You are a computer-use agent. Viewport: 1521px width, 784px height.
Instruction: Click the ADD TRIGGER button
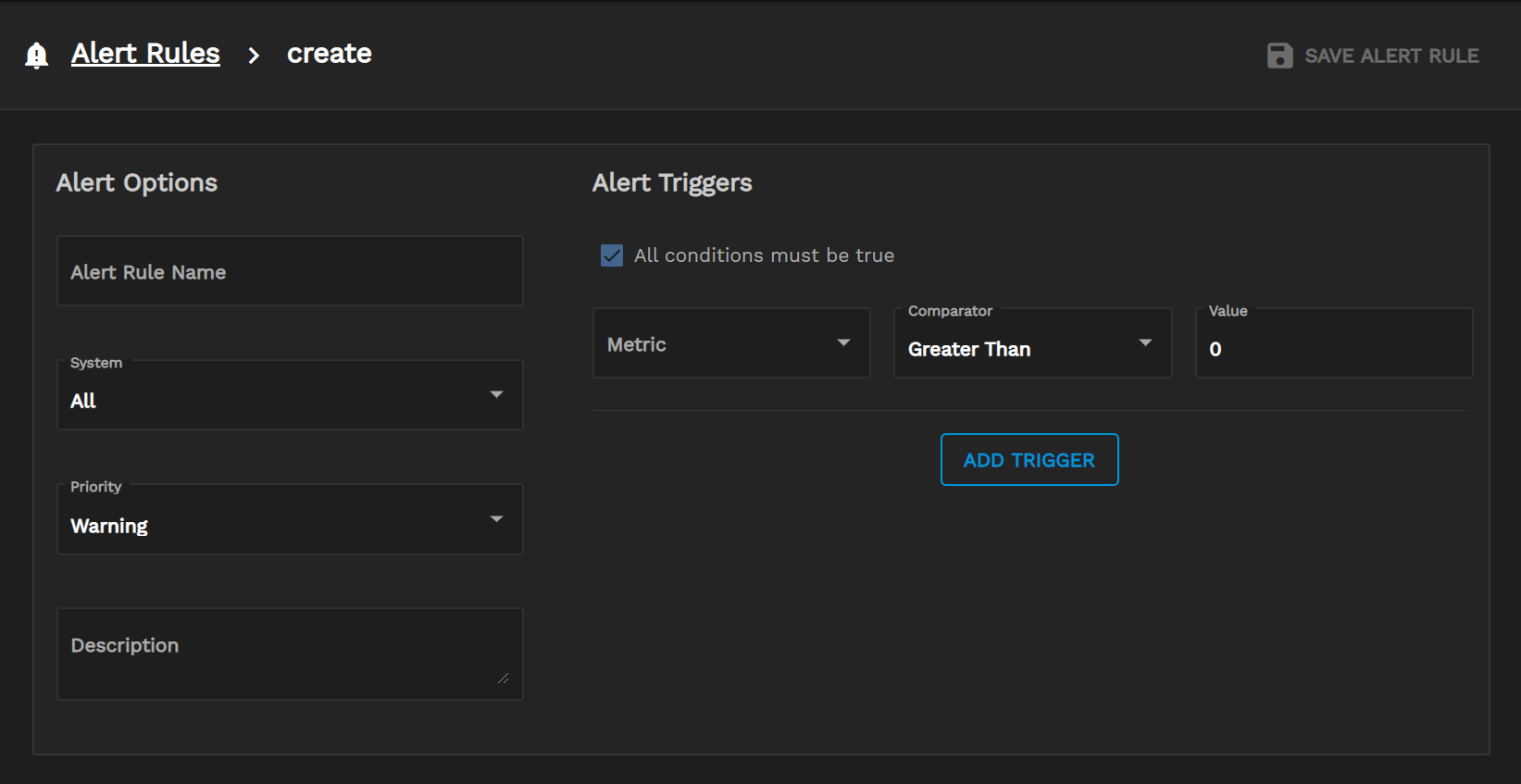point(1029,460)
